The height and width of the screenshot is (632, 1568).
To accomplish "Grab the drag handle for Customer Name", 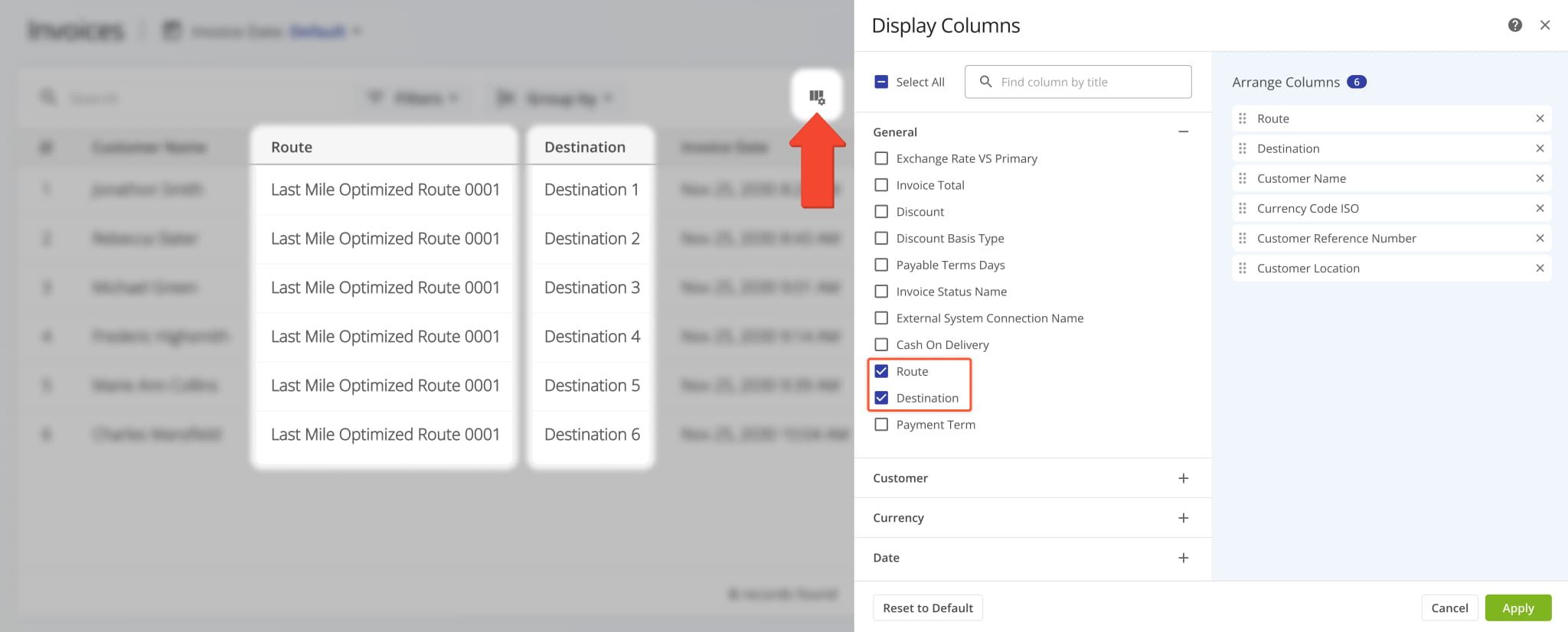I will (x=1243, y=178).
